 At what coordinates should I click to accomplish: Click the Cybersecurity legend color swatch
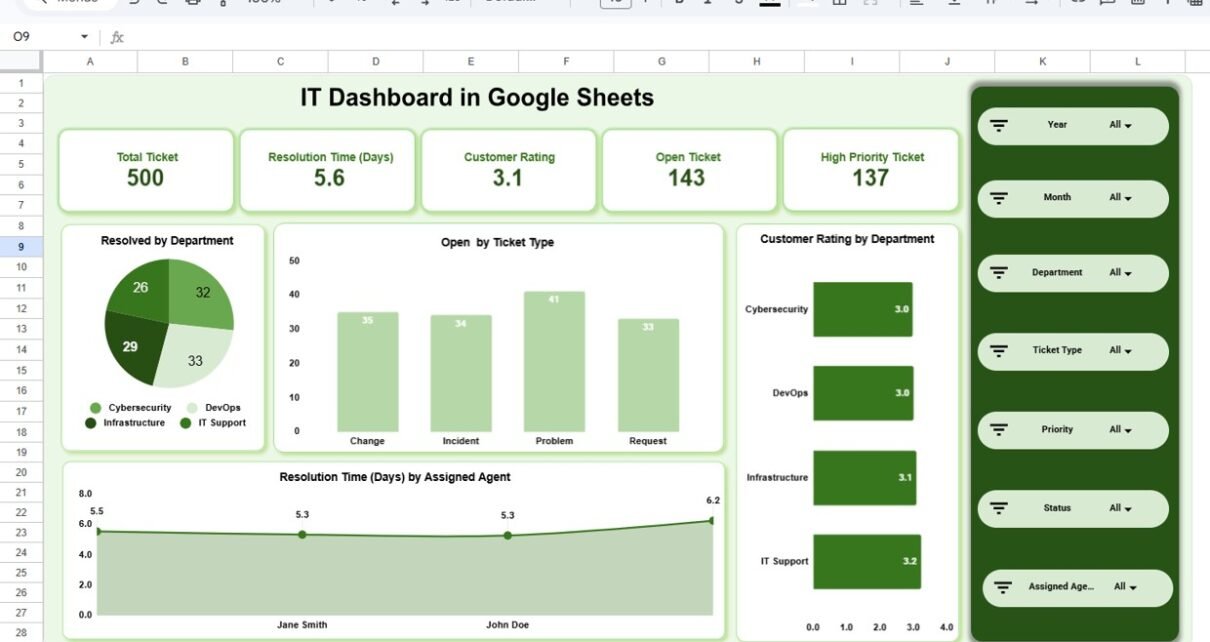[x=95, y=408]
